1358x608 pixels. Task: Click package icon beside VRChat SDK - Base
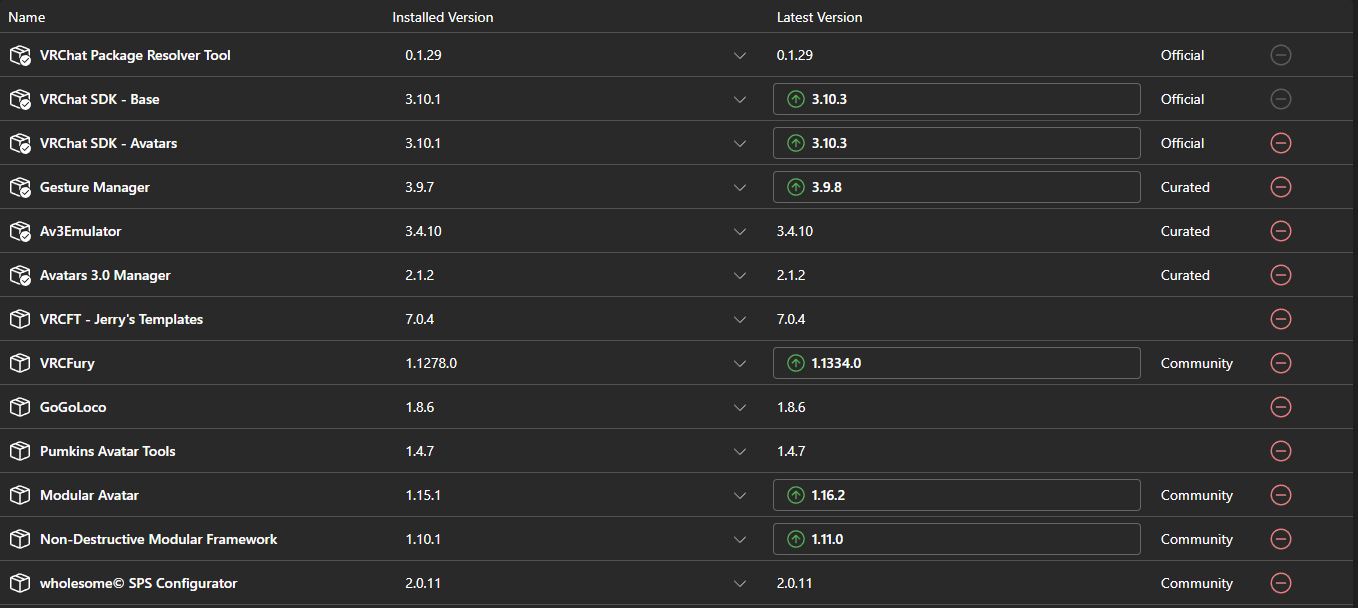(20, 100)
